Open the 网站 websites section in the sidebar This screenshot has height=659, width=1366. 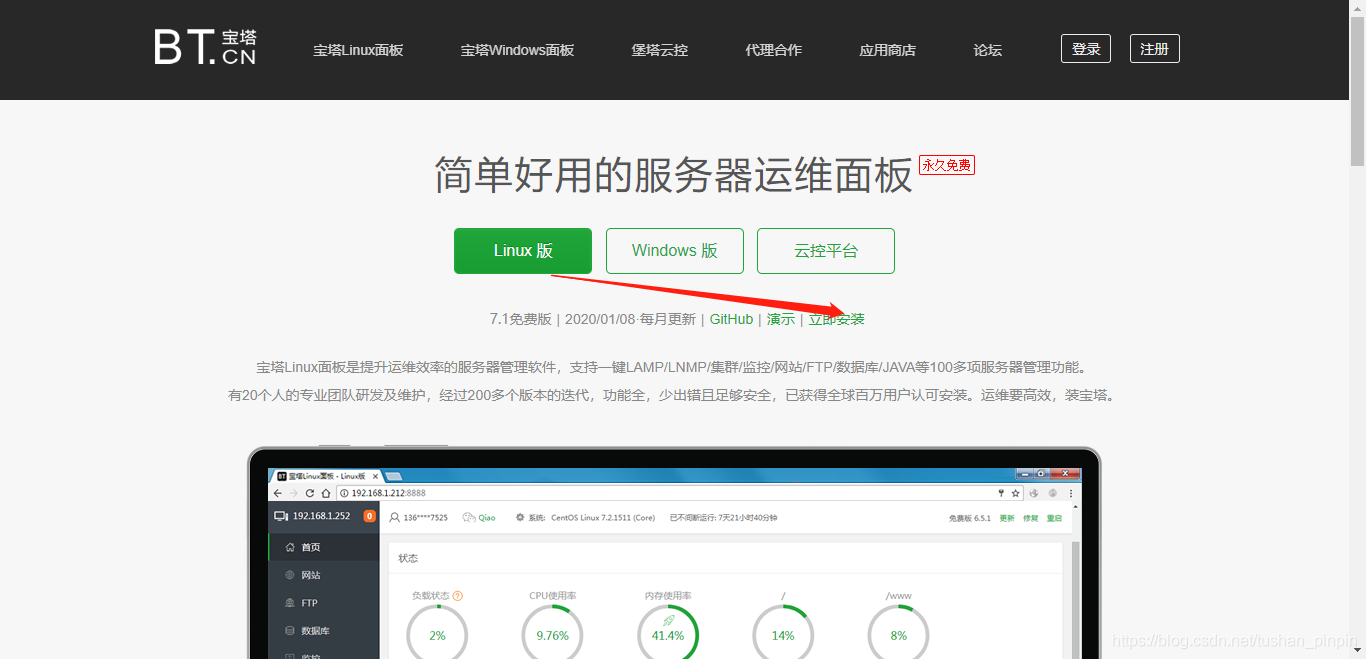[289, 575]
